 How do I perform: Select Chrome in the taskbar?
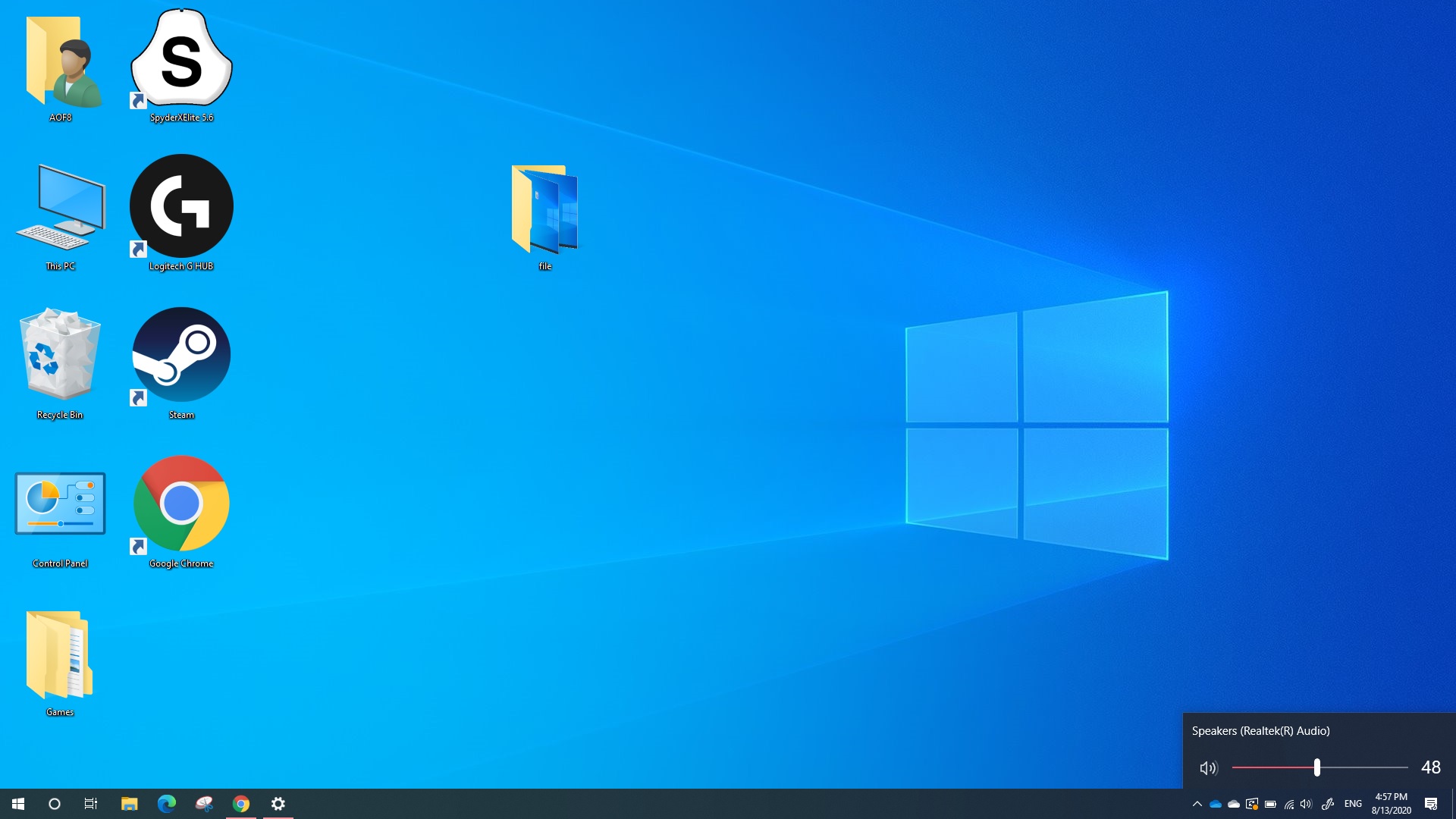241,804
